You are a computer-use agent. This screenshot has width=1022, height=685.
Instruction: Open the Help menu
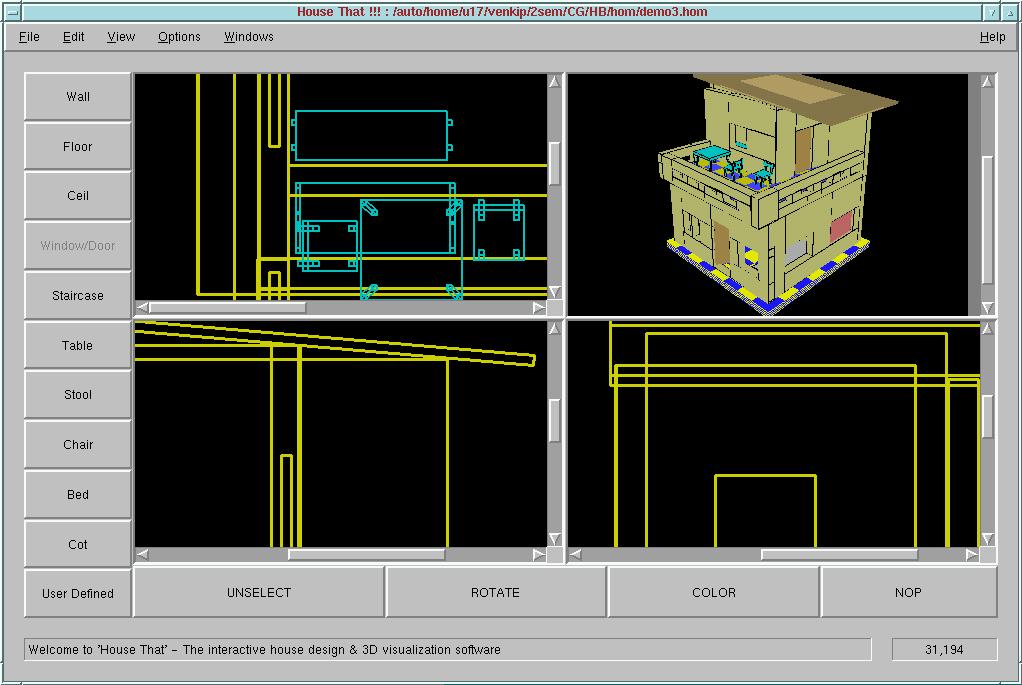992,36
